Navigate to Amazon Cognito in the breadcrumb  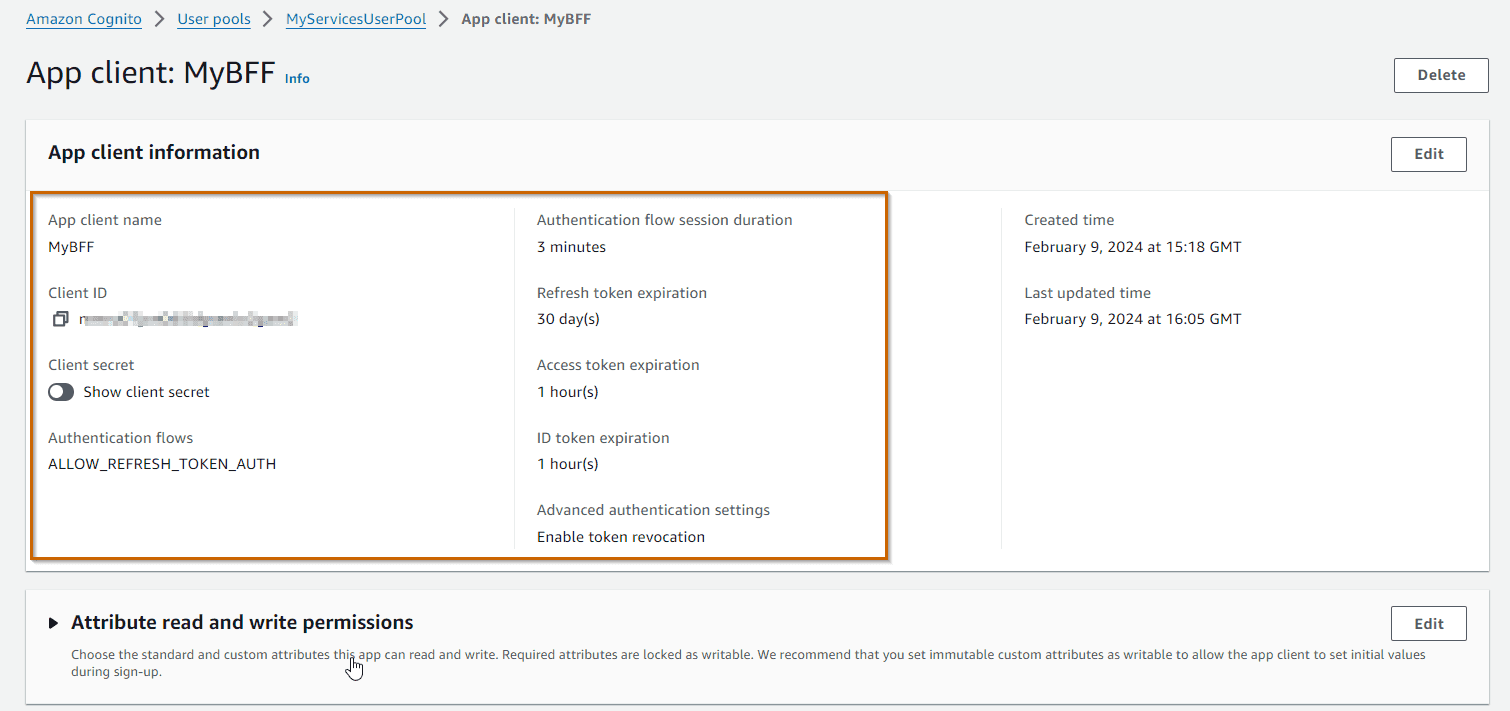pyautogui.click(x=84, y=19)
